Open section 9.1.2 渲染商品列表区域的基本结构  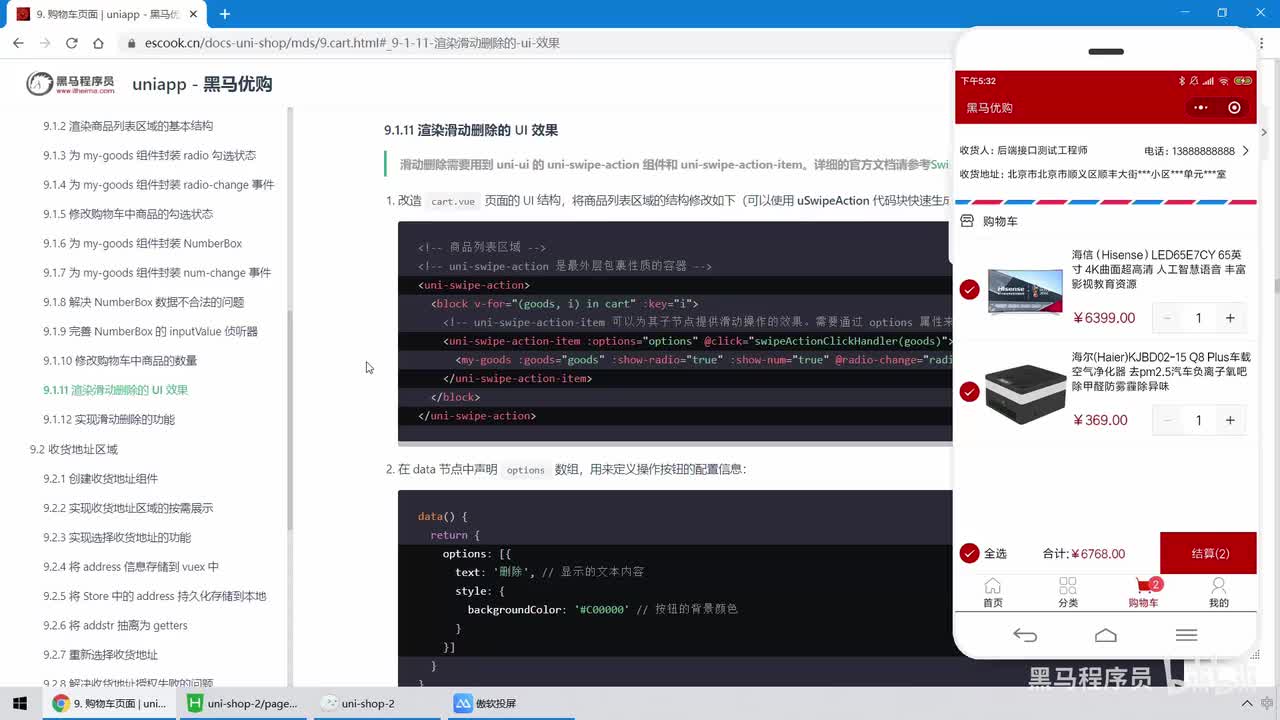[x=128, y=126]
